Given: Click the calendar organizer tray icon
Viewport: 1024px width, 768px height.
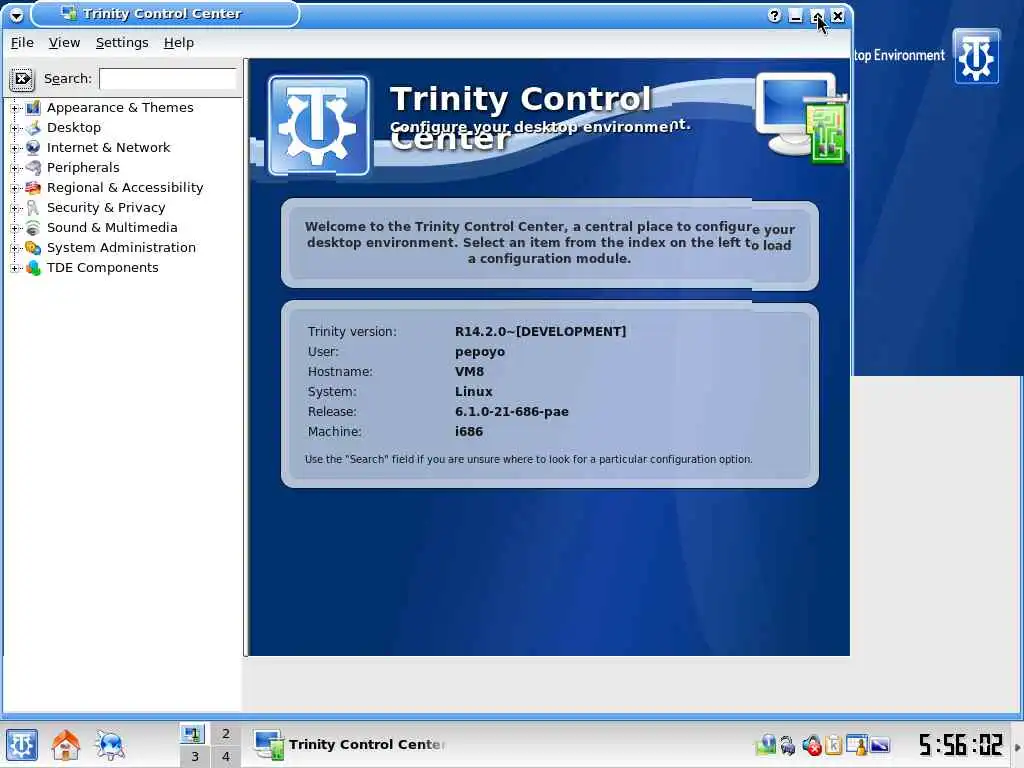Looking at the screenshot, I should [856, 744].
